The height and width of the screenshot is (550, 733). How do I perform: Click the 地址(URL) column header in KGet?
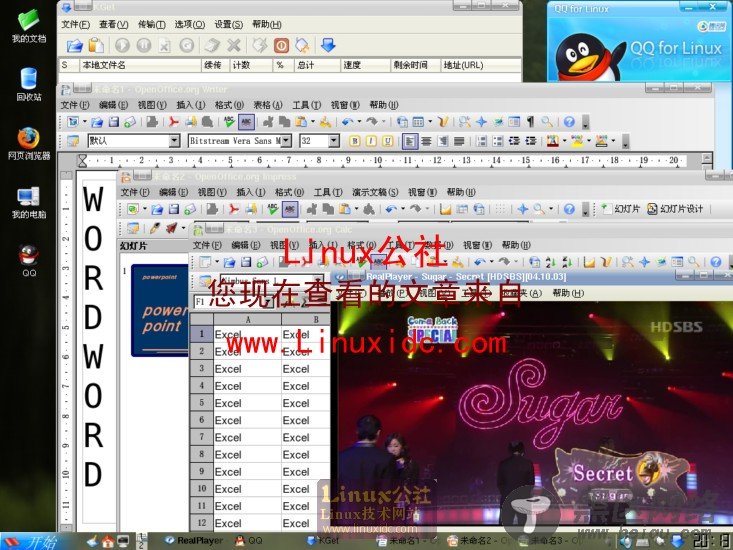481,65
